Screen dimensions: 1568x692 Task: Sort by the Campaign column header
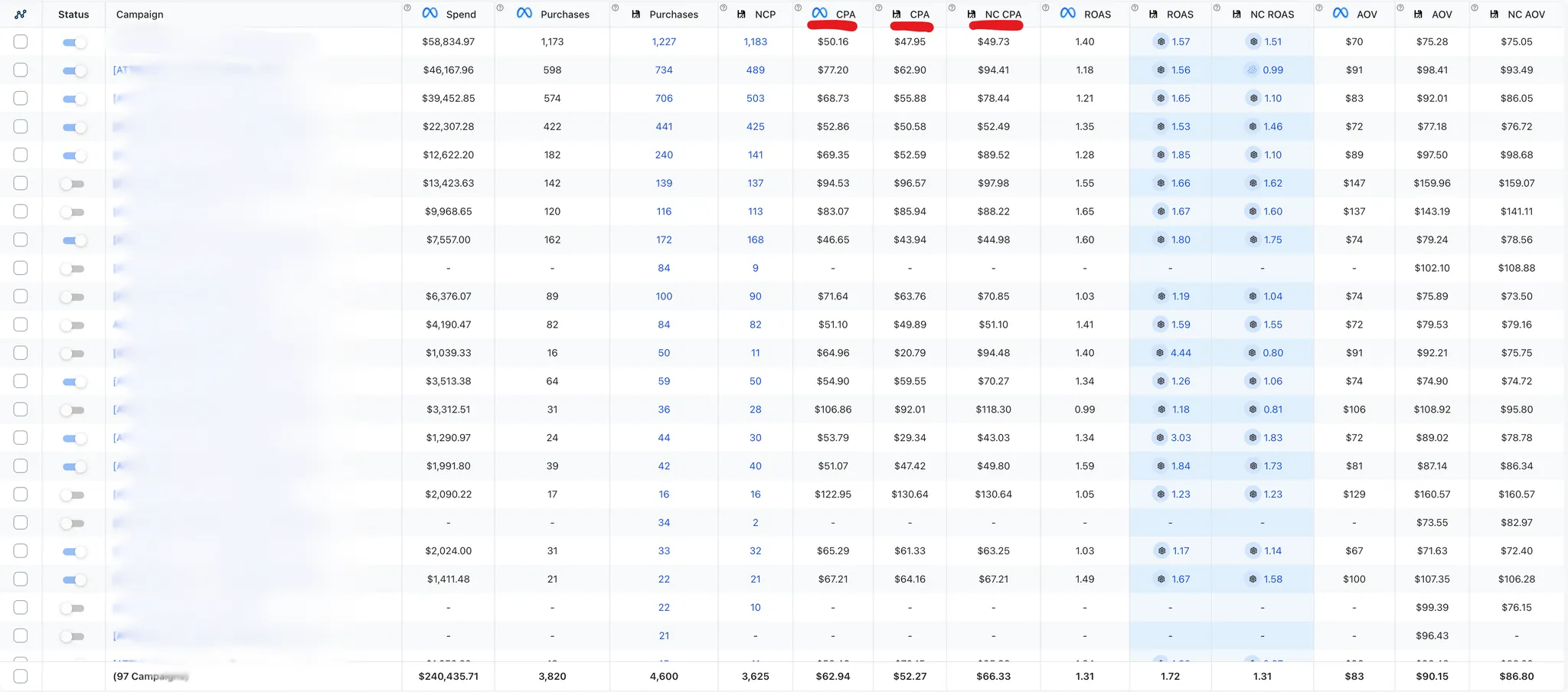[x=139, y=15]
